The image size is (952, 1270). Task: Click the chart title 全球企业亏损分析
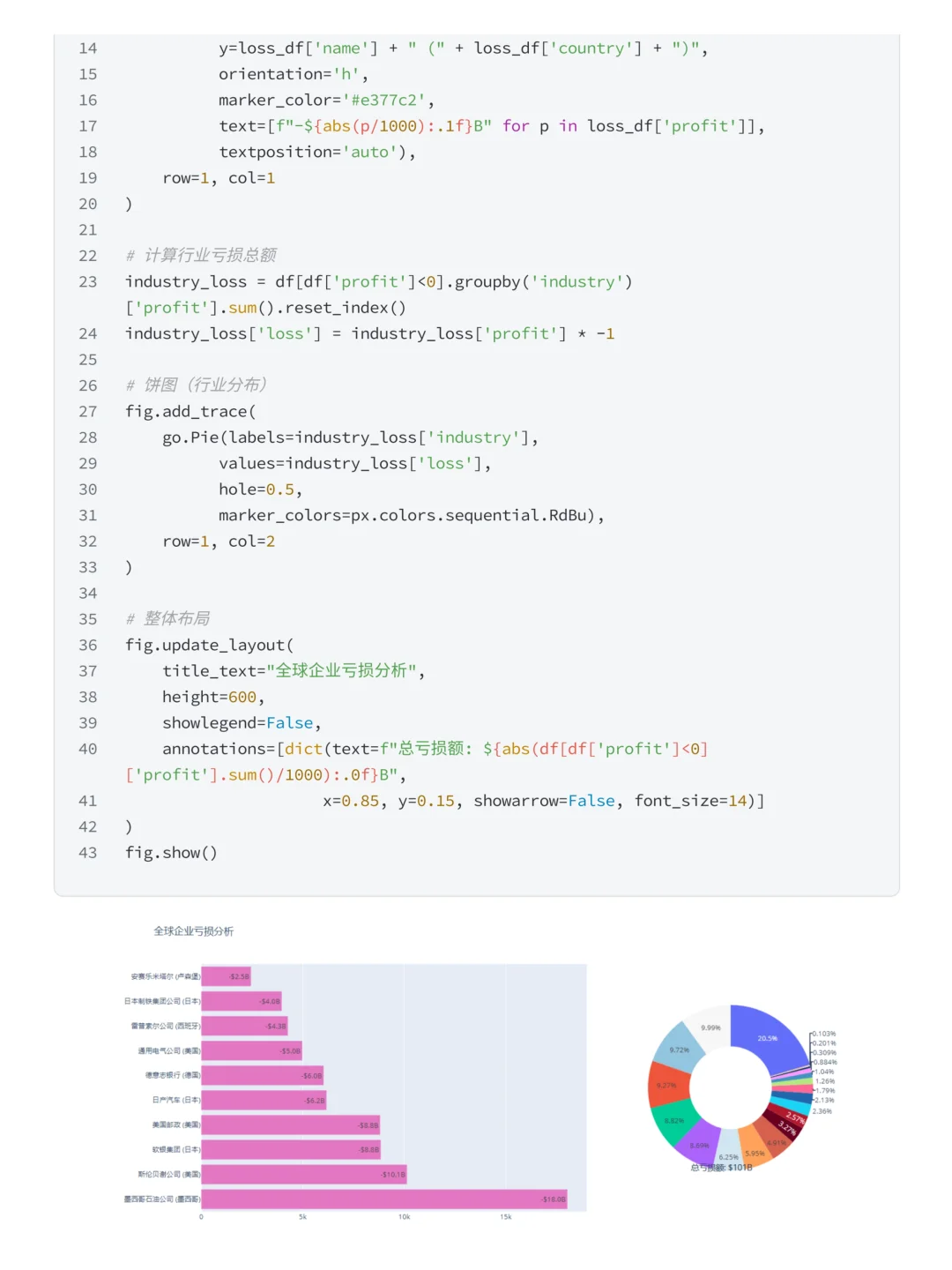194,931
